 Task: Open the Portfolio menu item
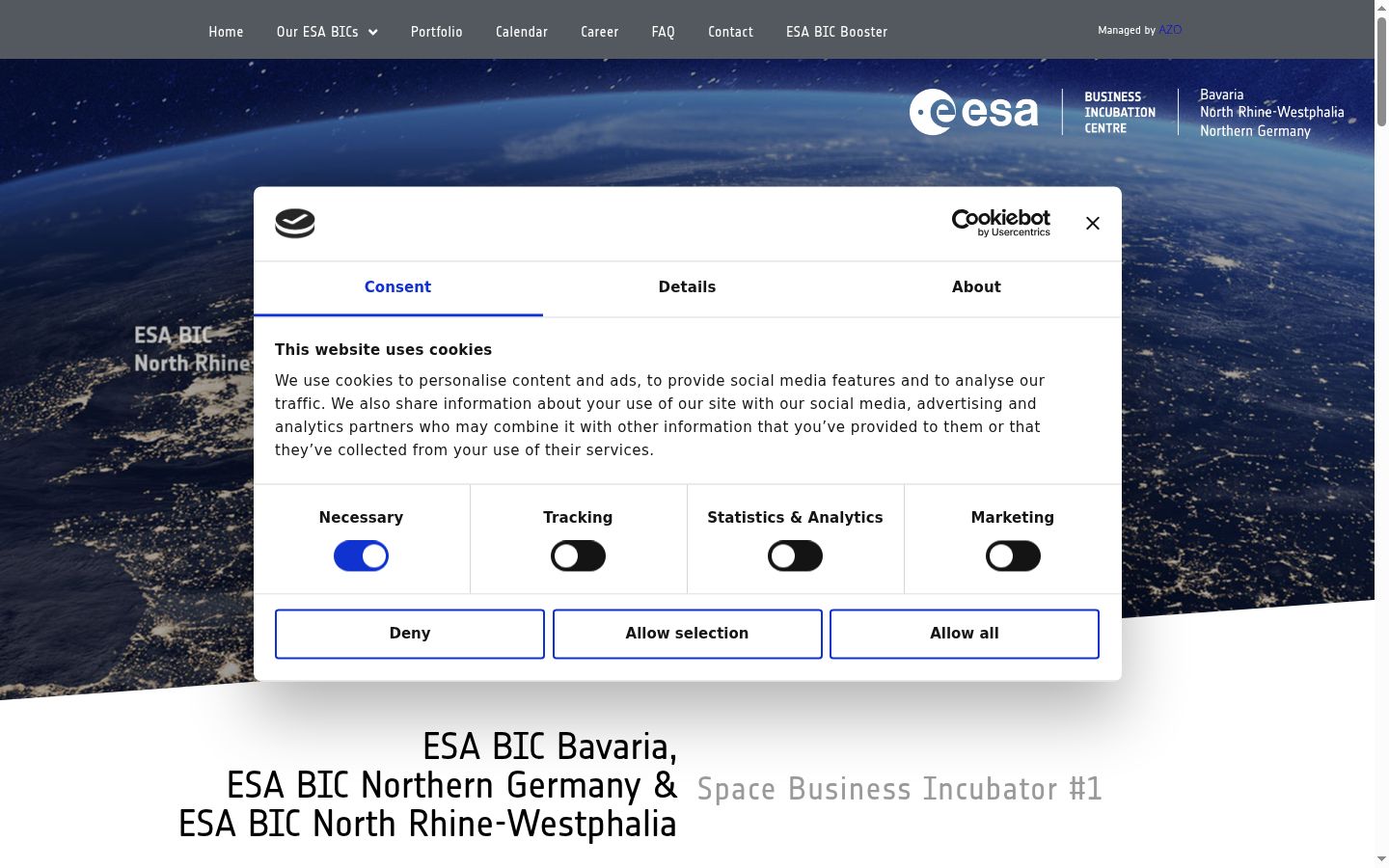[x=437, y=32]
